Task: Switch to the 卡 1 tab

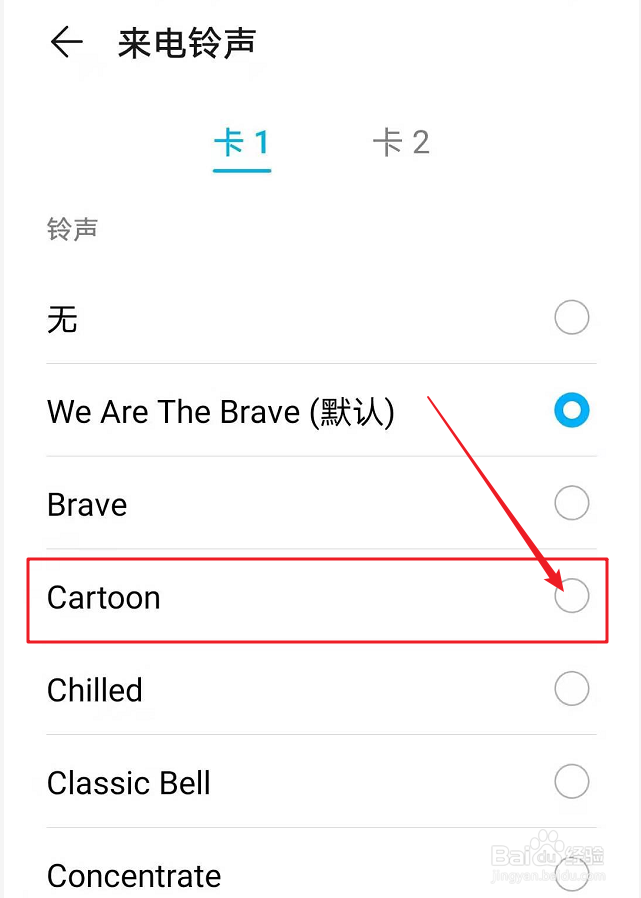Action: coord(242,142)
